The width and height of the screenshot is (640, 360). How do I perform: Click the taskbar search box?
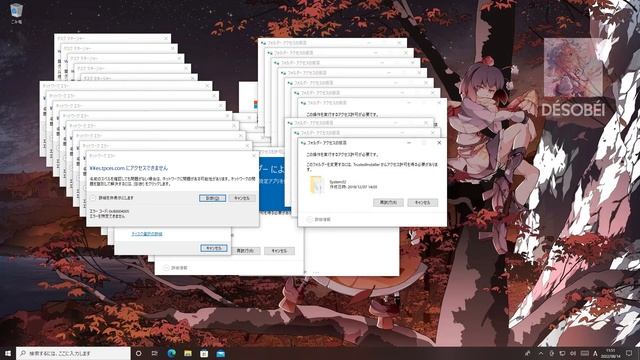point(73,353)
